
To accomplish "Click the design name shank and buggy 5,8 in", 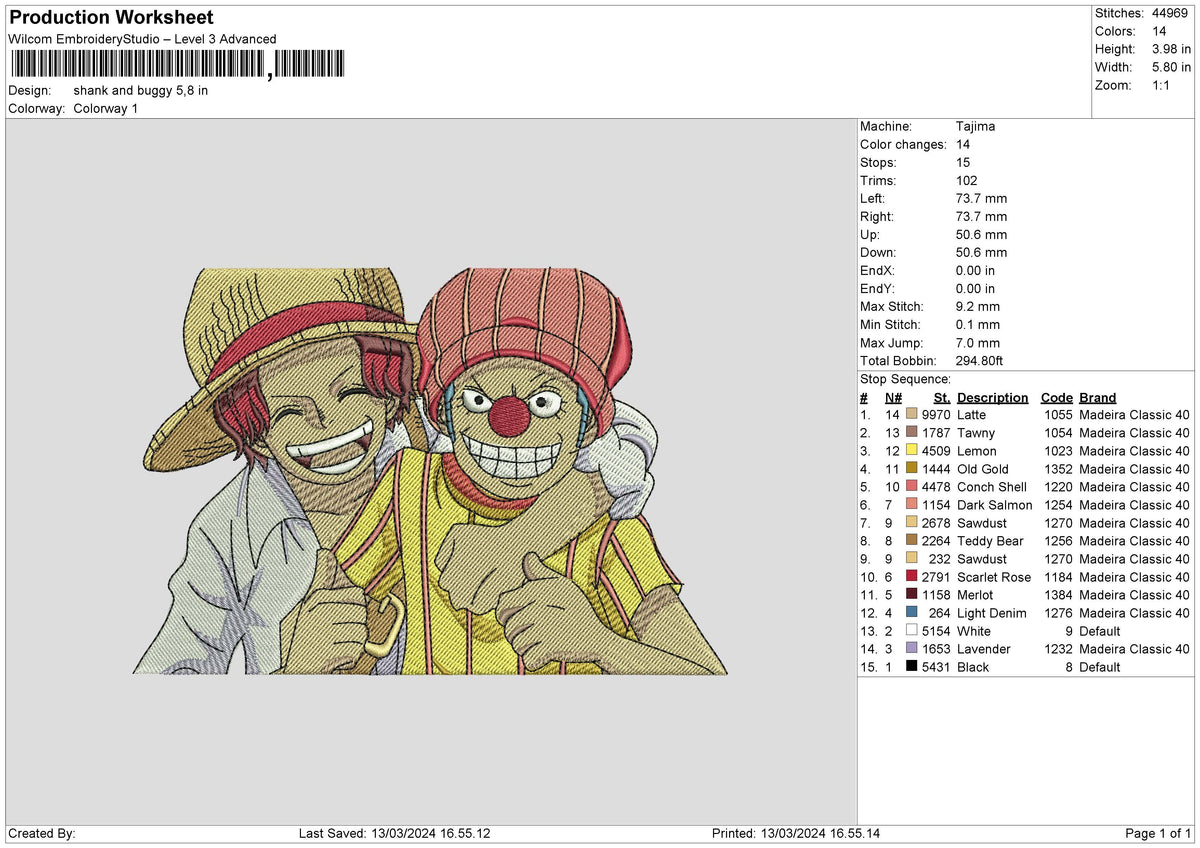I will pyautogui.click(x=141, y=90).
